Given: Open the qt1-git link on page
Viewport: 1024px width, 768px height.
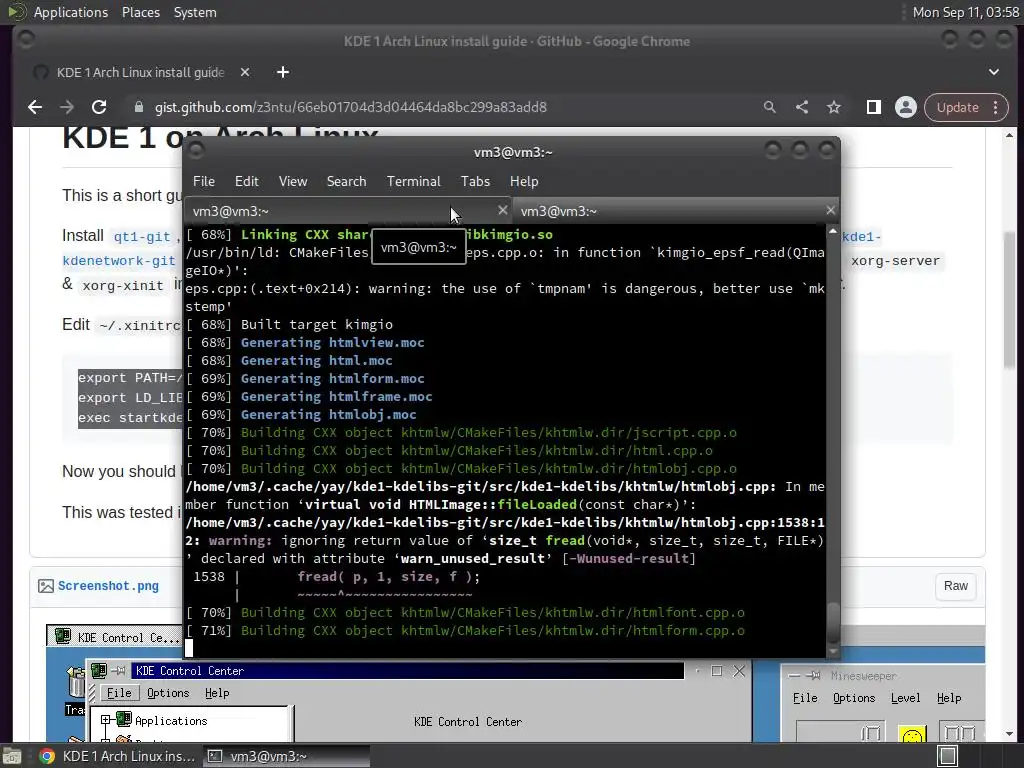Looking at the screenshot, I should tap(142, 236).
